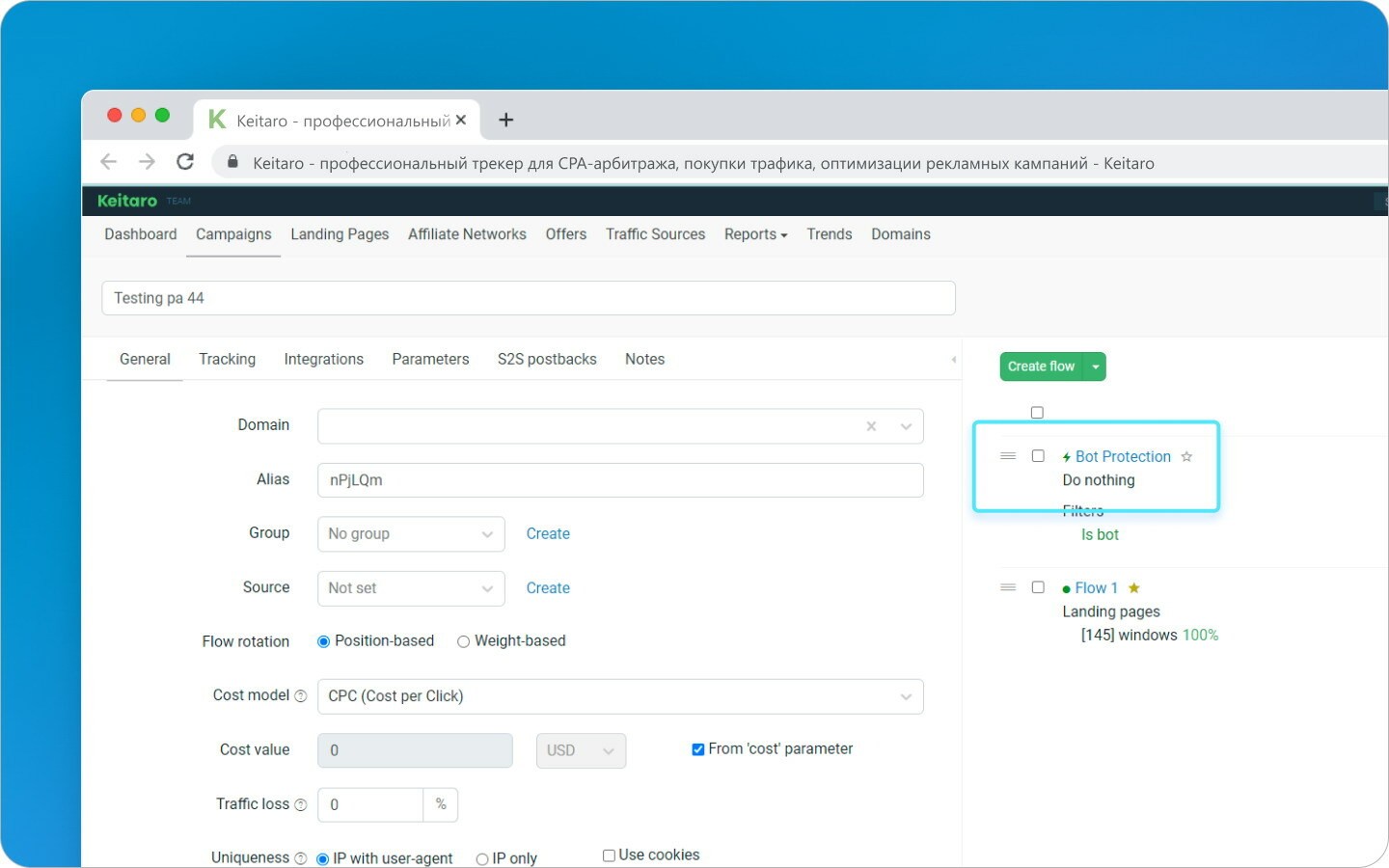Grab the Flow 1 drag handle
This screenshot has width=1389, height=868.
[1008, 587]
